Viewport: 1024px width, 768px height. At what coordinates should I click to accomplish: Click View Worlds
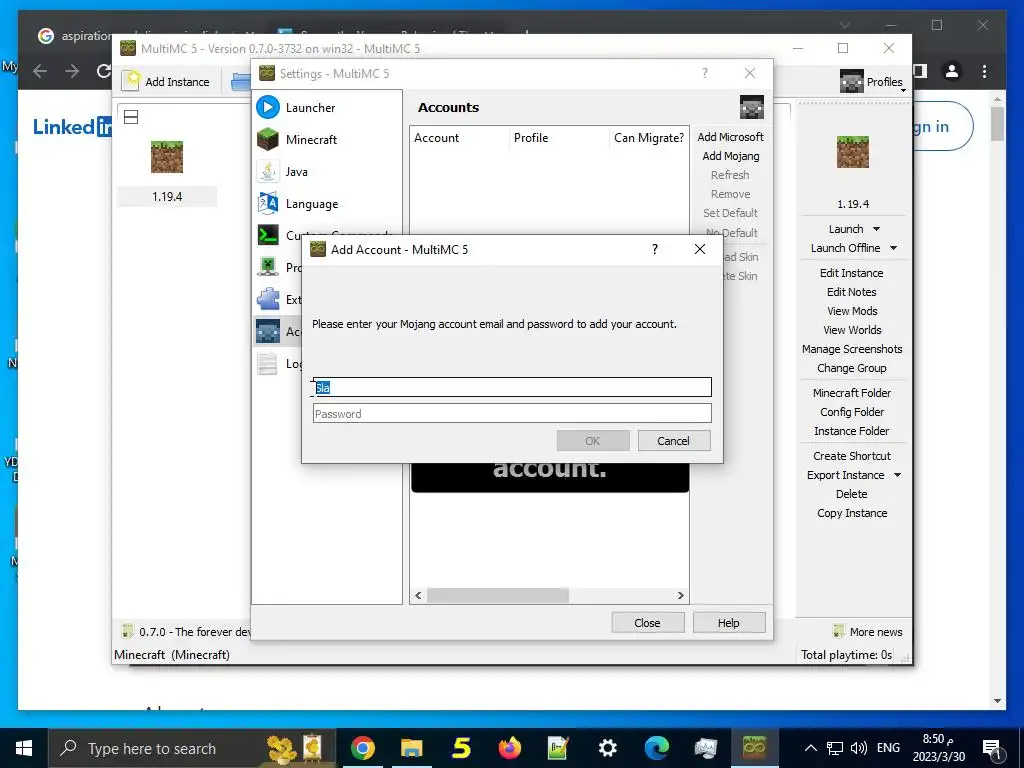point(851,330)
